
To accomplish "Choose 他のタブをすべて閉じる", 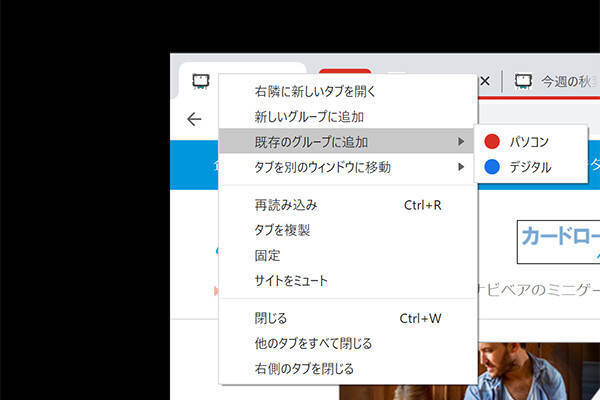I will click(x=348, y=344).
